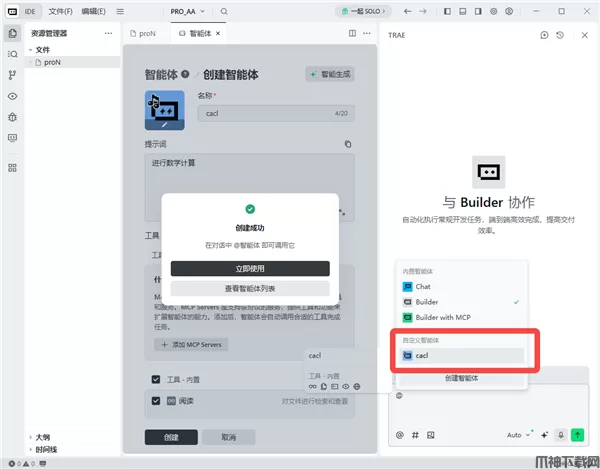This screenshot has width=600, height=469.
Task: Close the 智能体 tab
Action: coord(218,33)
